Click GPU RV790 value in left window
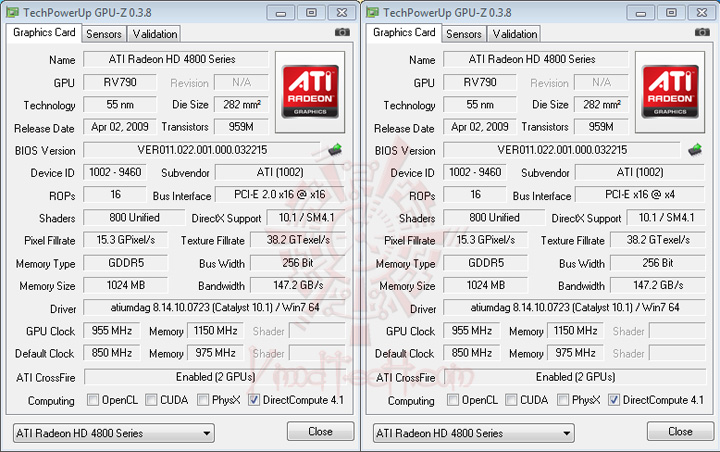This screenshot has height=452, width=720. click(119, 82)
